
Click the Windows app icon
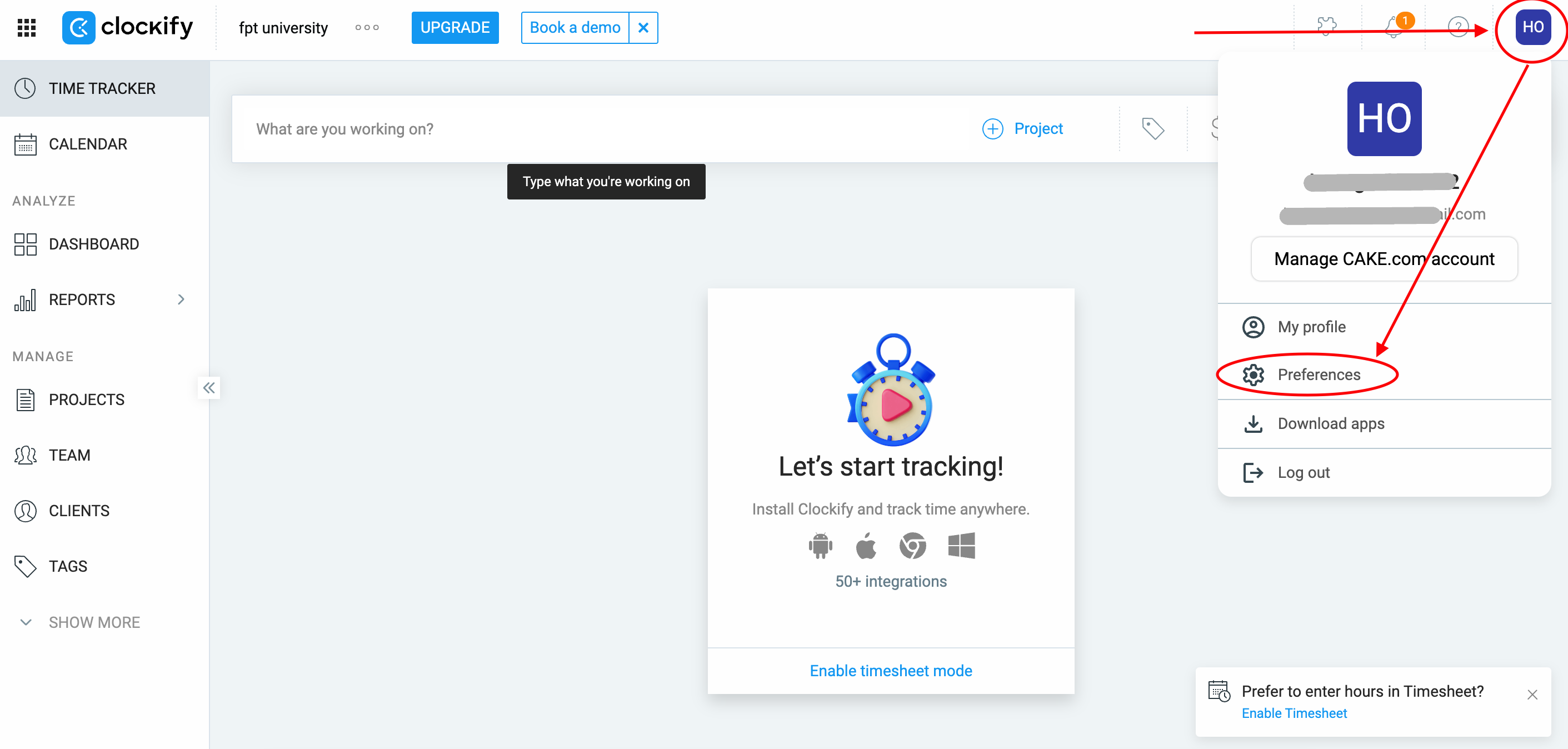tap(961, 545)
